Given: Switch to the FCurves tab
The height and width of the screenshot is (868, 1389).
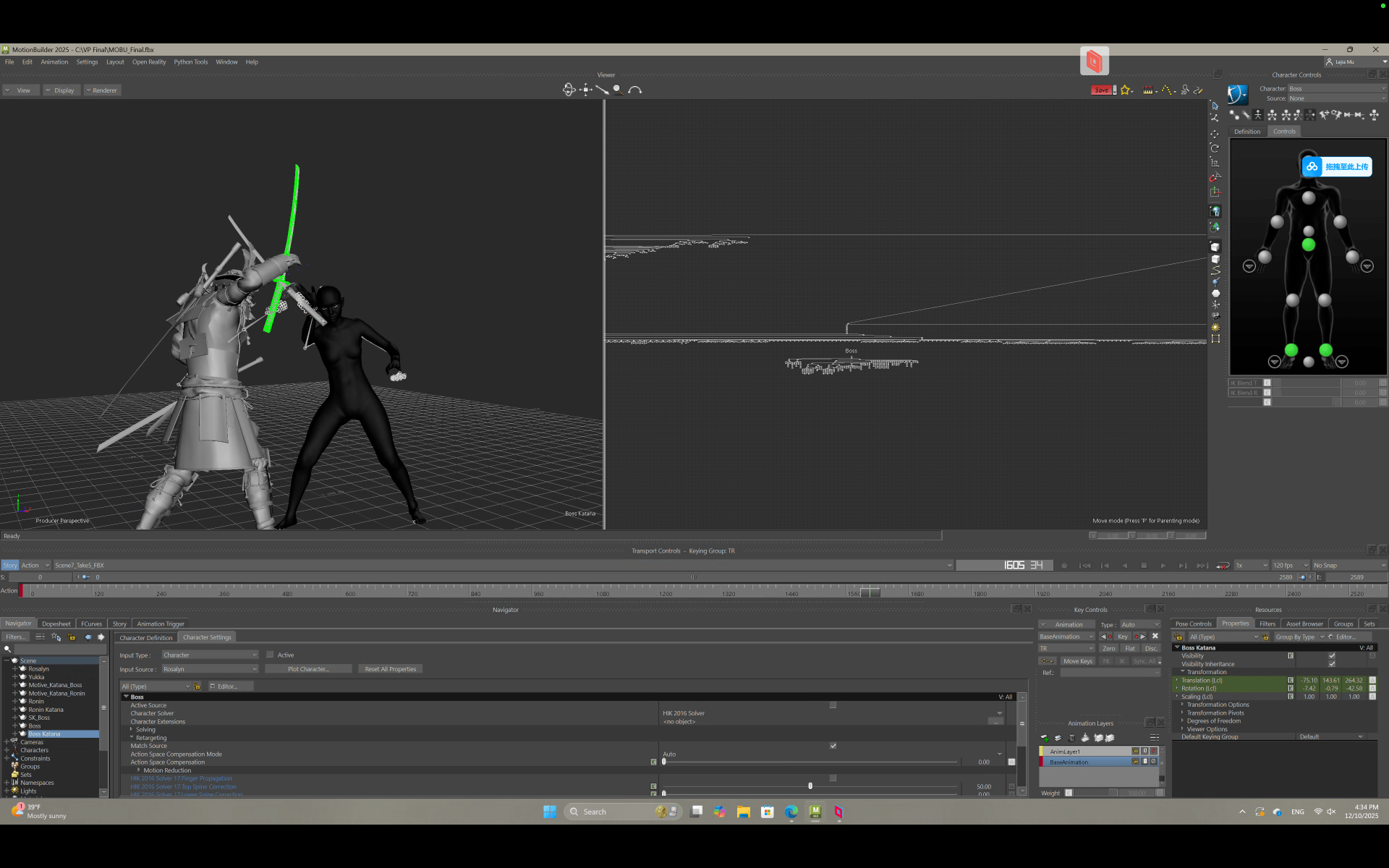Looking at the screenshot, I should point(91,624).
